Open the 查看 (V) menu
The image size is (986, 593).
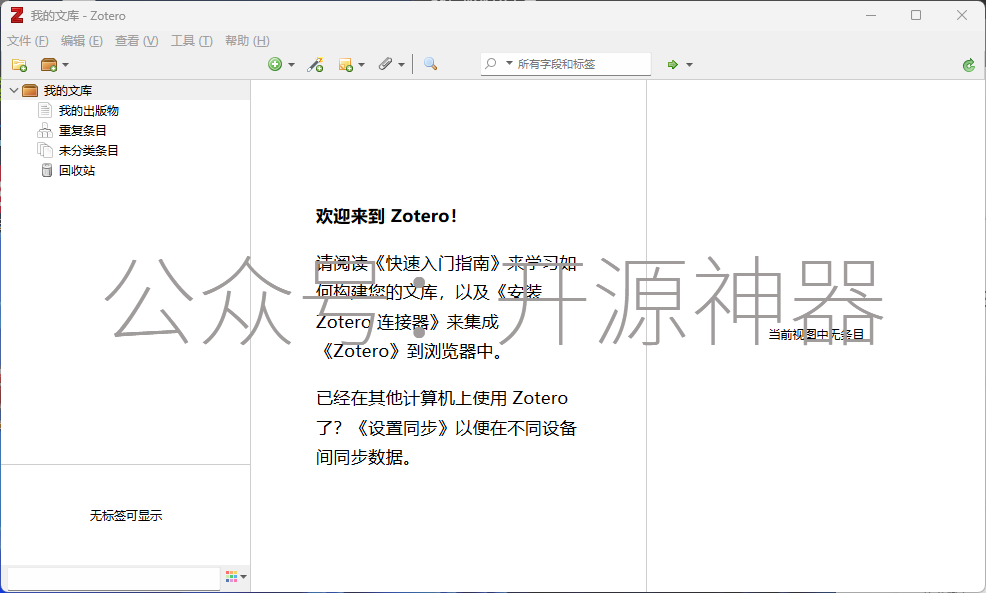[136, 41]
